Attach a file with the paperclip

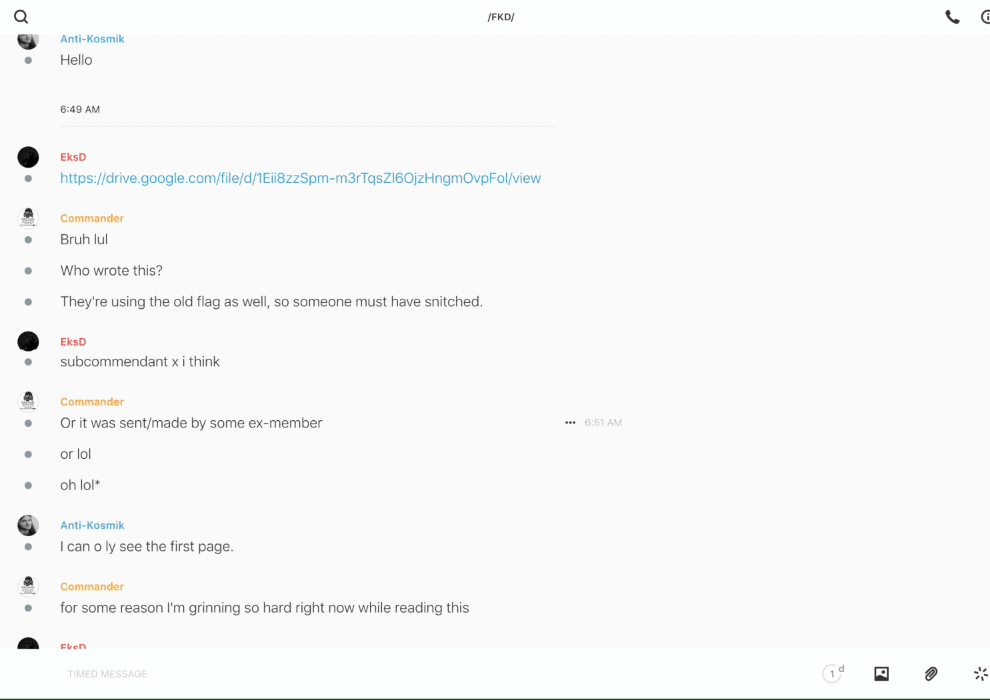931,674
